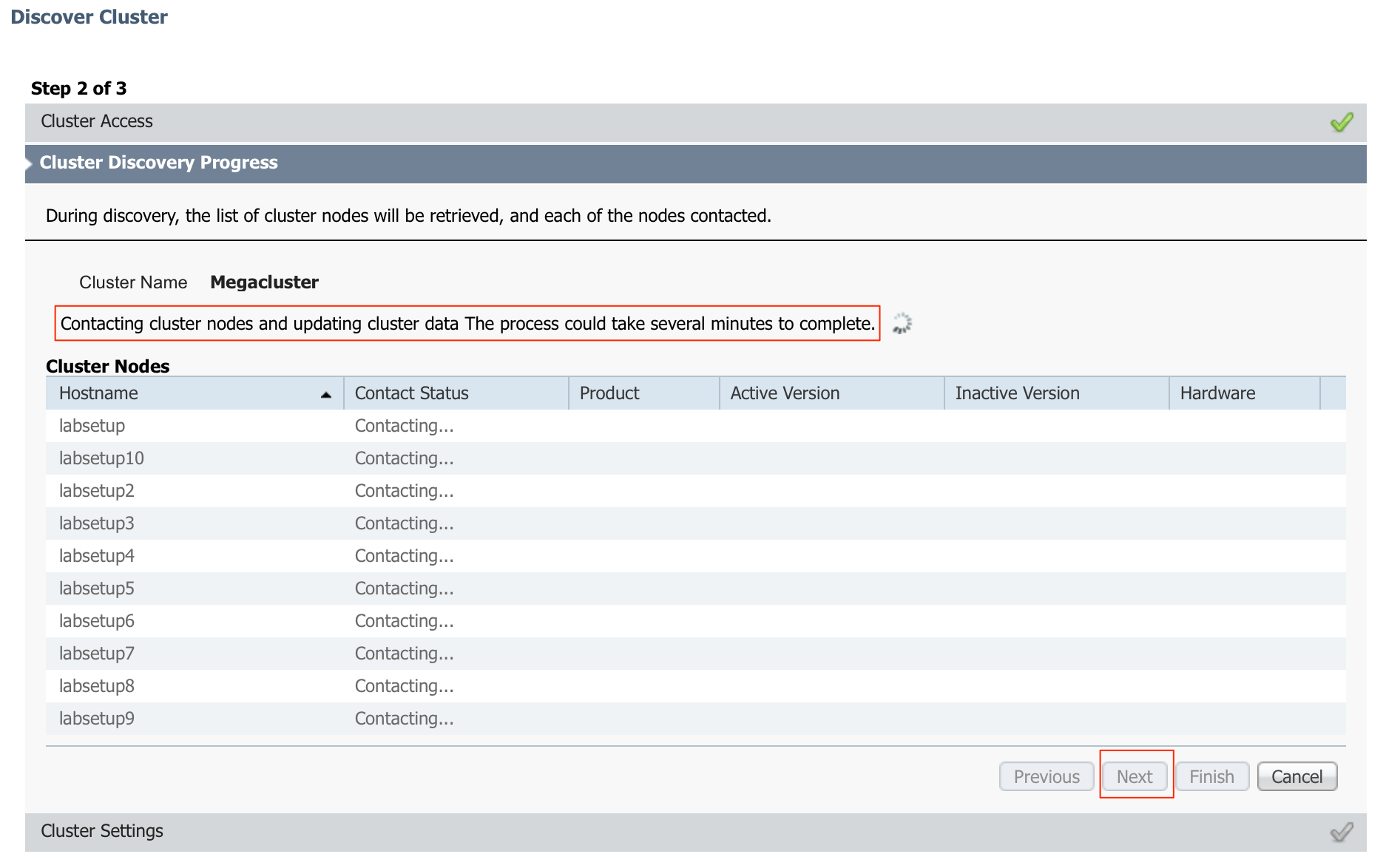Click the Megacluster cluster name
Image resolution: width=1386 pixels, height=868 pixels.
264,282
